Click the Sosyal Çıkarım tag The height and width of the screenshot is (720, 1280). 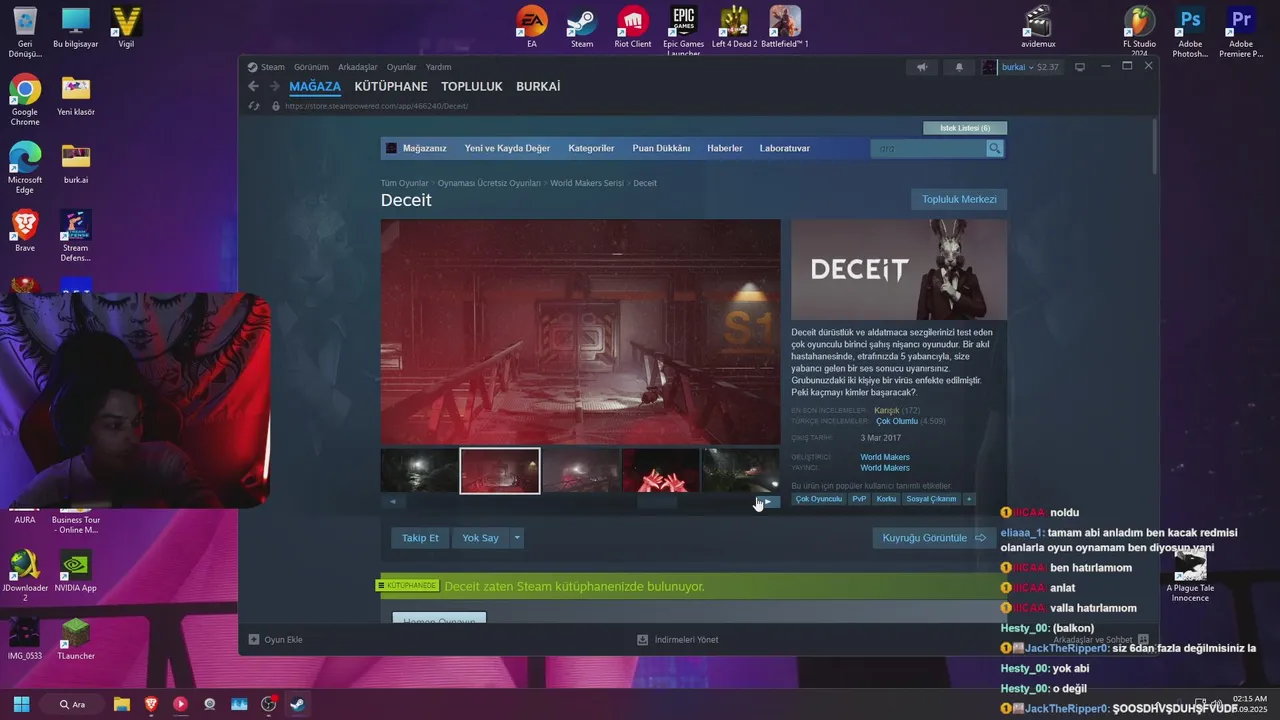click(931, 499)
